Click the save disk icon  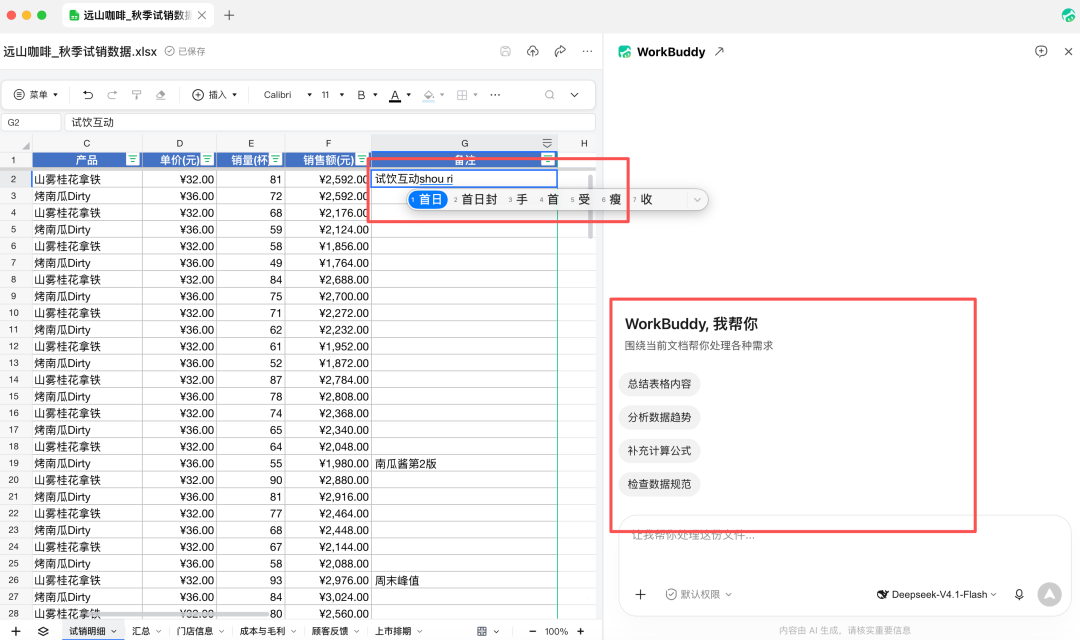point(506,51)
